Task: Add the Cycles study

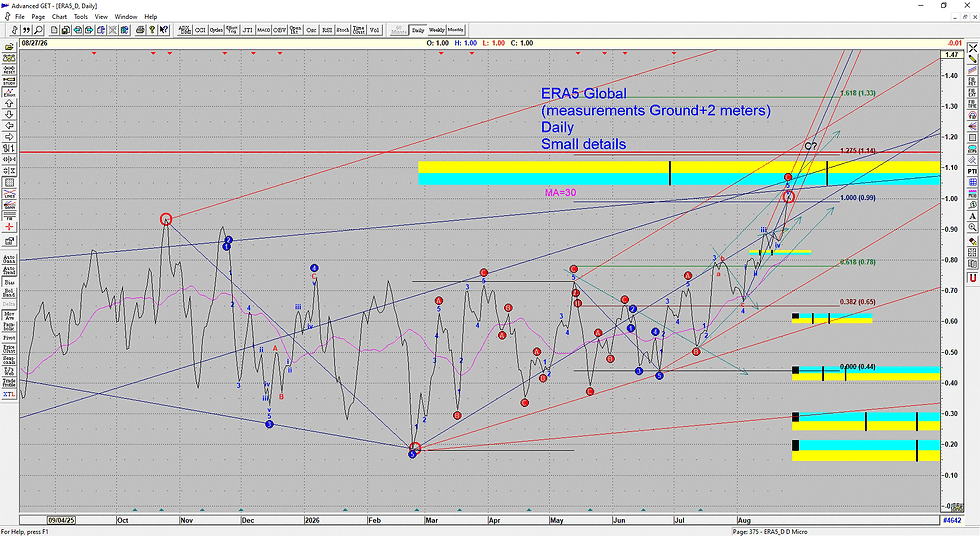Action: 216,29
